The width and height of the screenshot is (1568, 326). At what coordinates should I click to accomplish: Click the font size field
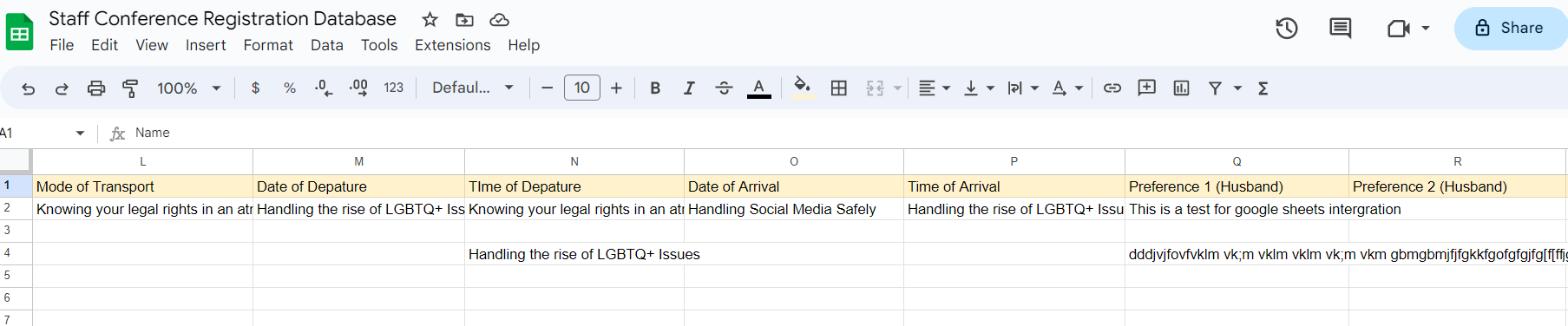click(582, 88)
